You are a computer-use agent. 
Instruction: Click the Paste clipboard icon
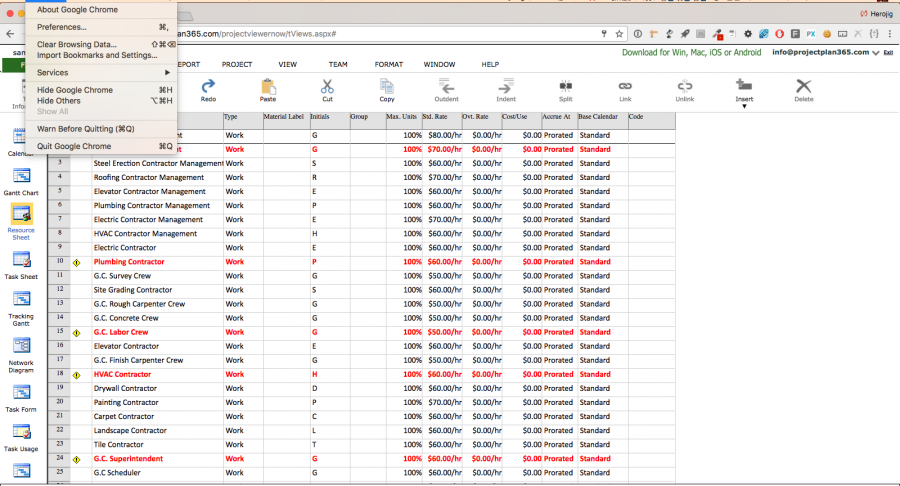268,87
